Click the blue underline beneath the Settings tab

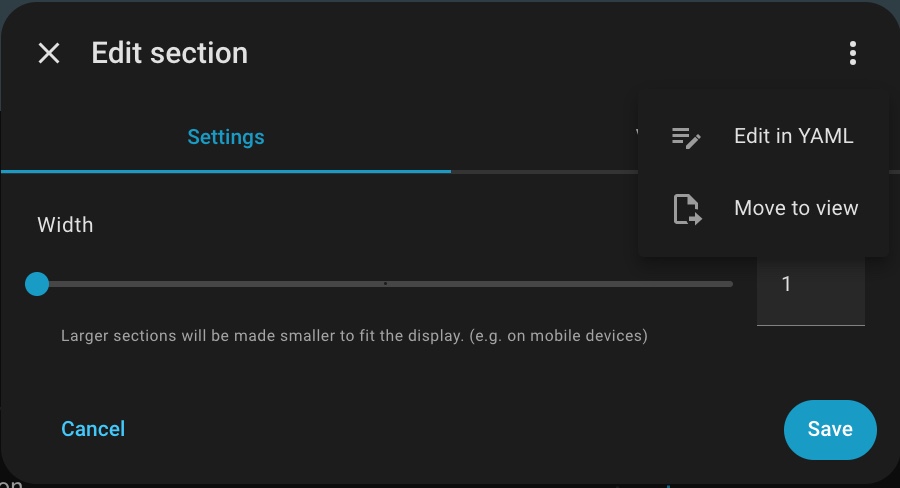click(x=226, y=171)
